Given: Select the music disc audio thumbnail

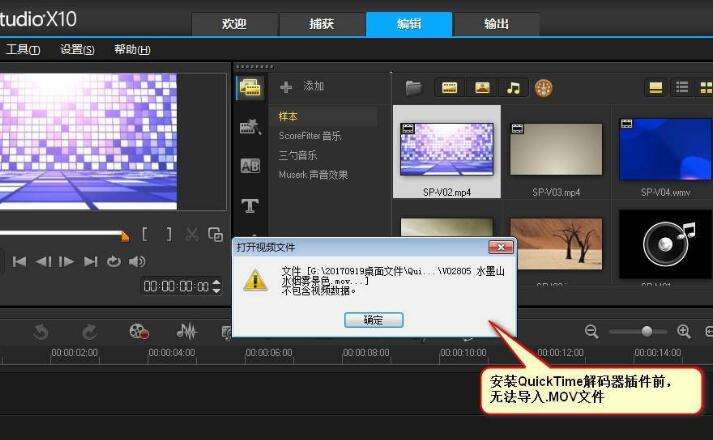Looking at the screenshot, I should point(665,245).
